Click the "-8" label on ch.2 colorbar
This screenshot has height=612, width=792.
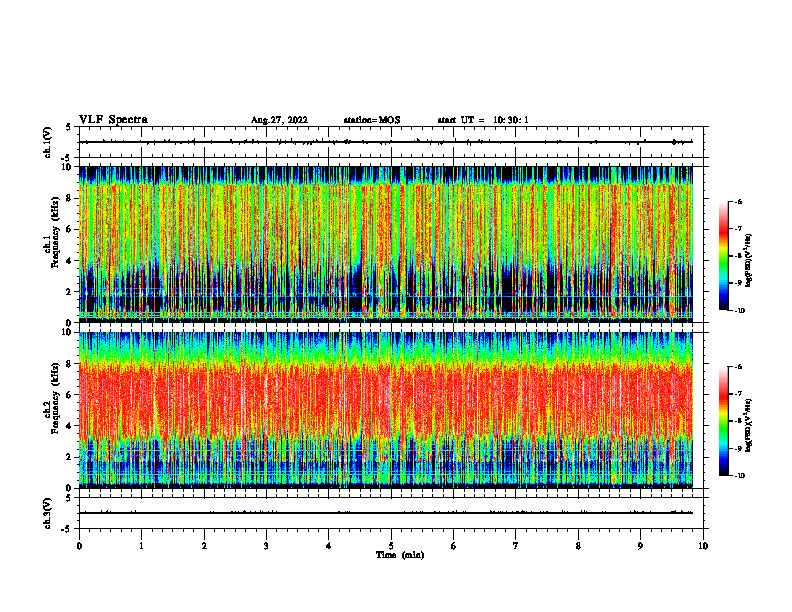coord(738,421)
